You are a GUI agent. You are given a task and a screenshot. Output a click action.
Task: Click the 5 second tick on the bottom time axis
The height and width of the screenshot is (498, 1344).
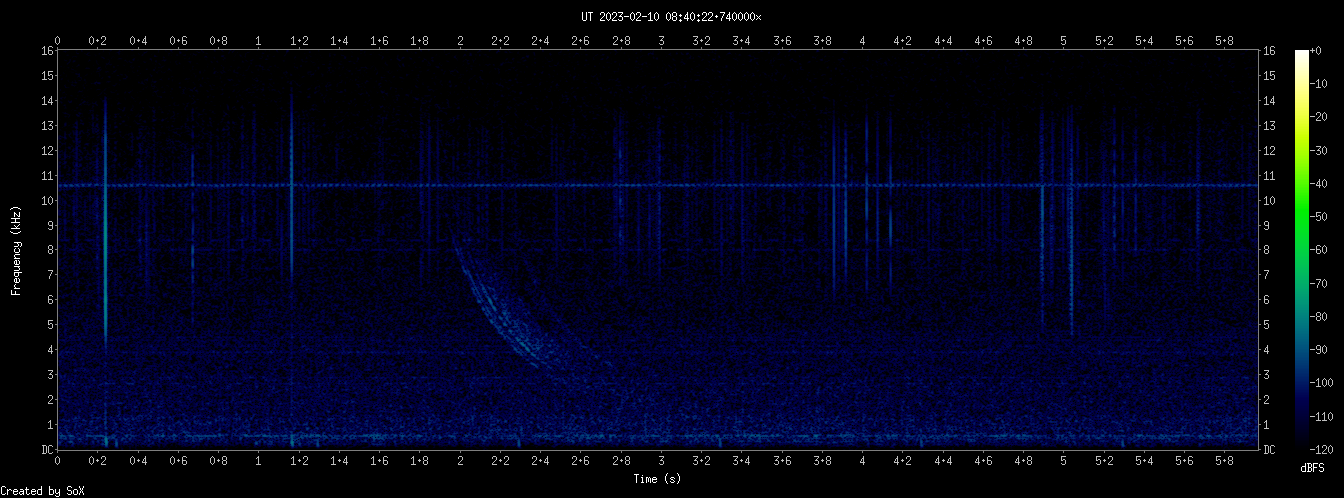click(1064, 461)
